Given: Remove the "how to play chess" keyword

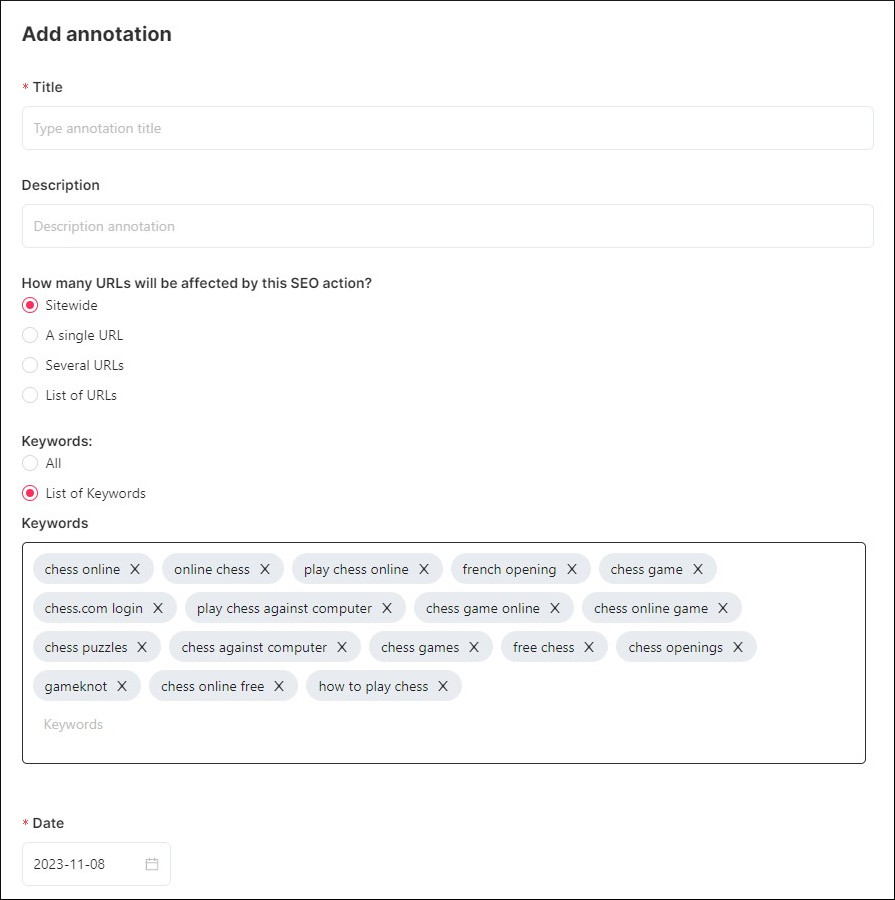Looking at the screenshot, I should (x=441, y=686).
